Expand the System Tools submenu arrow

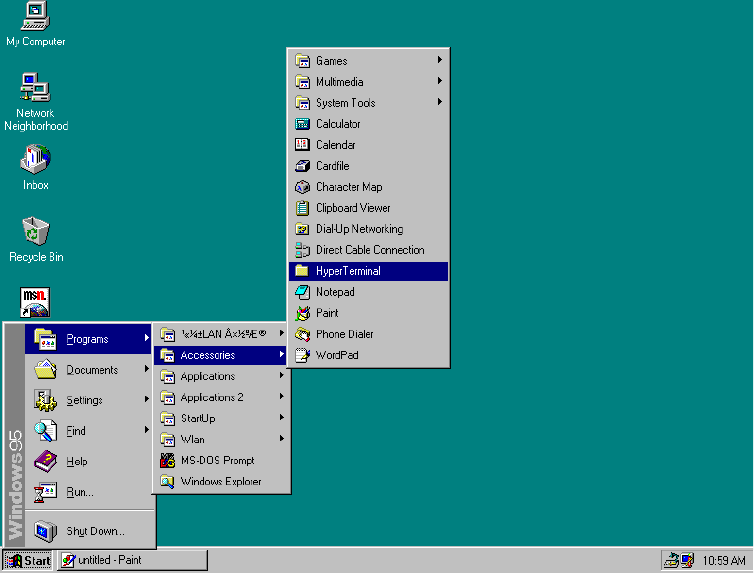pos(440,102)
